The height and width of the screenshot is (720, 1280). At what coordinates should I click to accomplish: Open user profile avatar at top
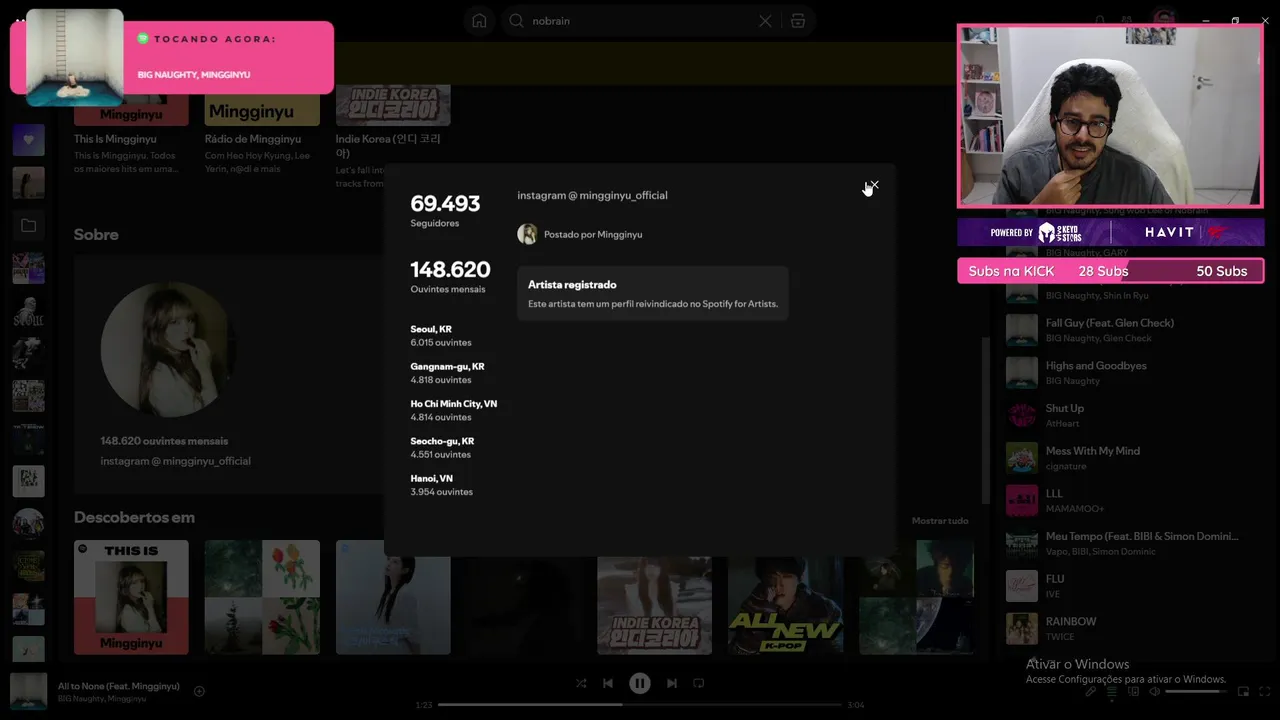coord(1163,17)
